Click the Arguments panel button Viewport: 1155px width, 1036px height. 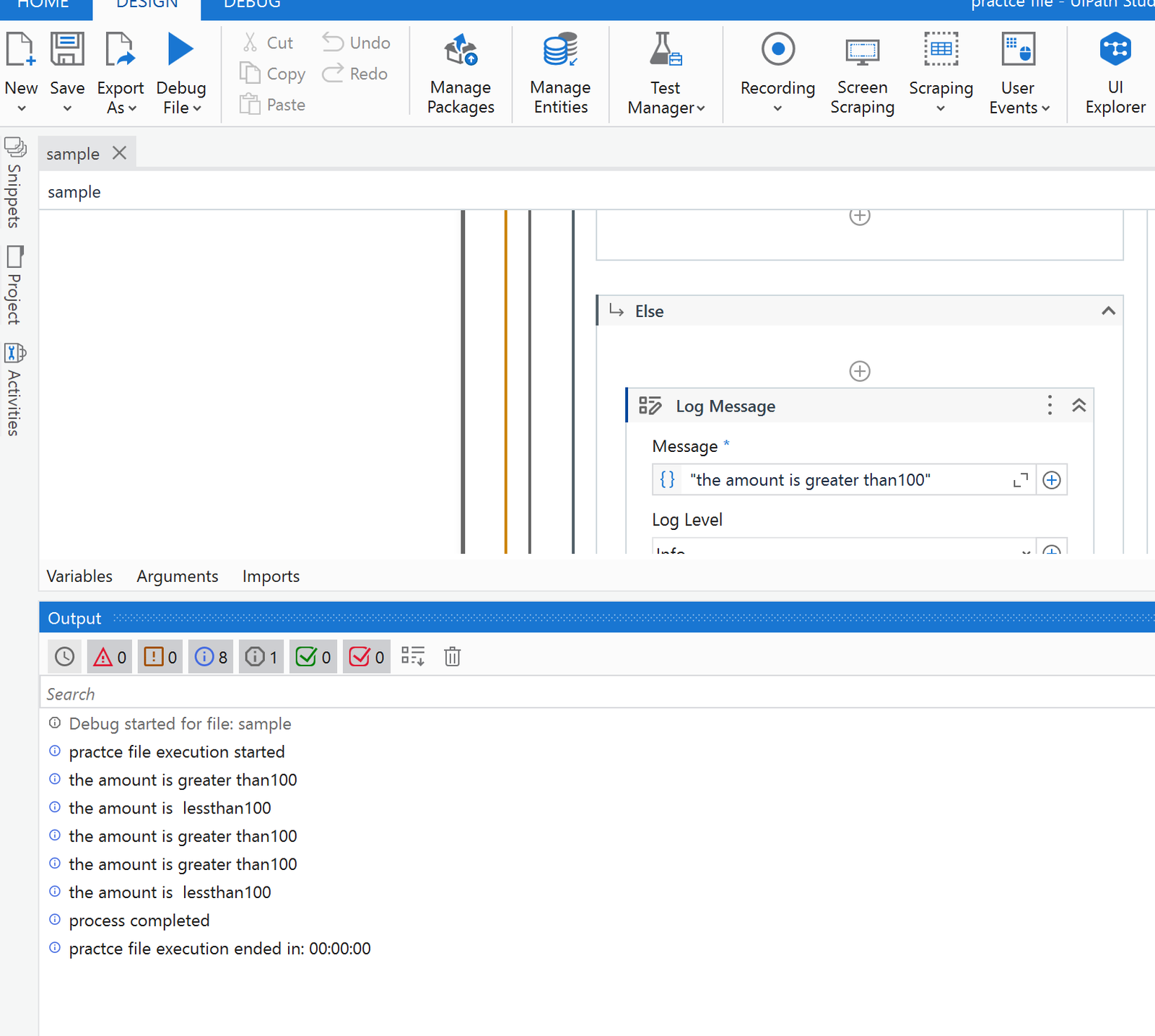(x=178, y=576)
